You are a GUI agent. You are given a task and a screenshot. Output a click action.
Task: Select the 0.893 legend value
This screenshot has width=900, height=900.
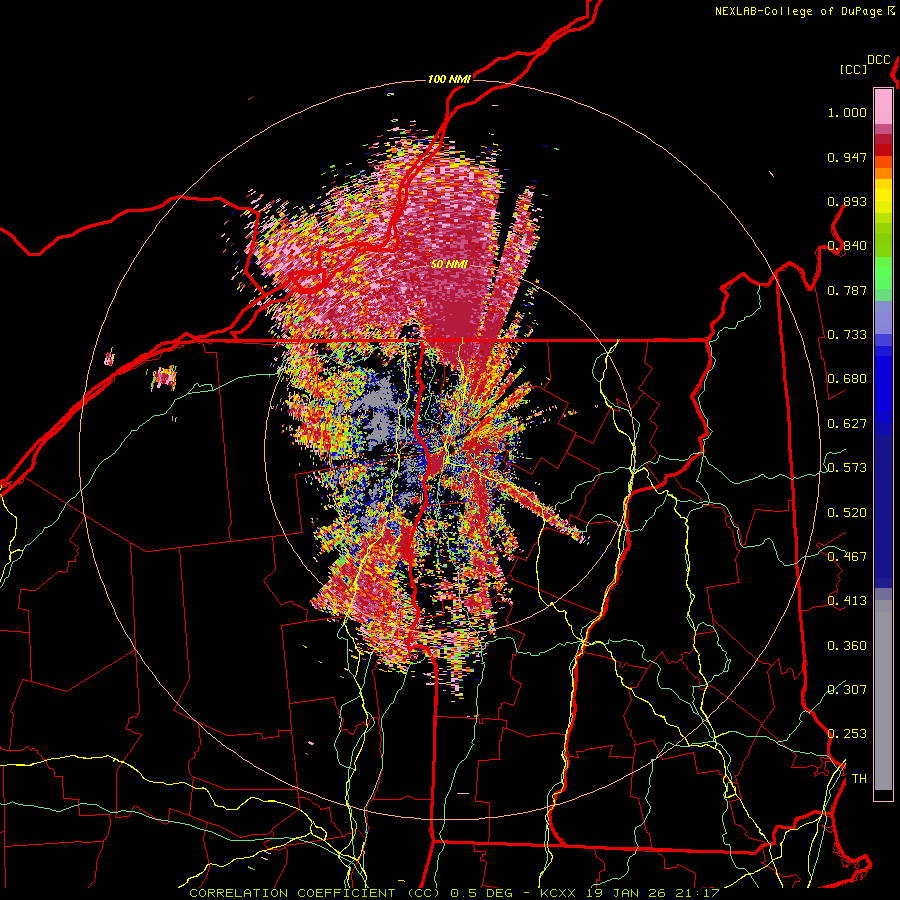[847, 201]
